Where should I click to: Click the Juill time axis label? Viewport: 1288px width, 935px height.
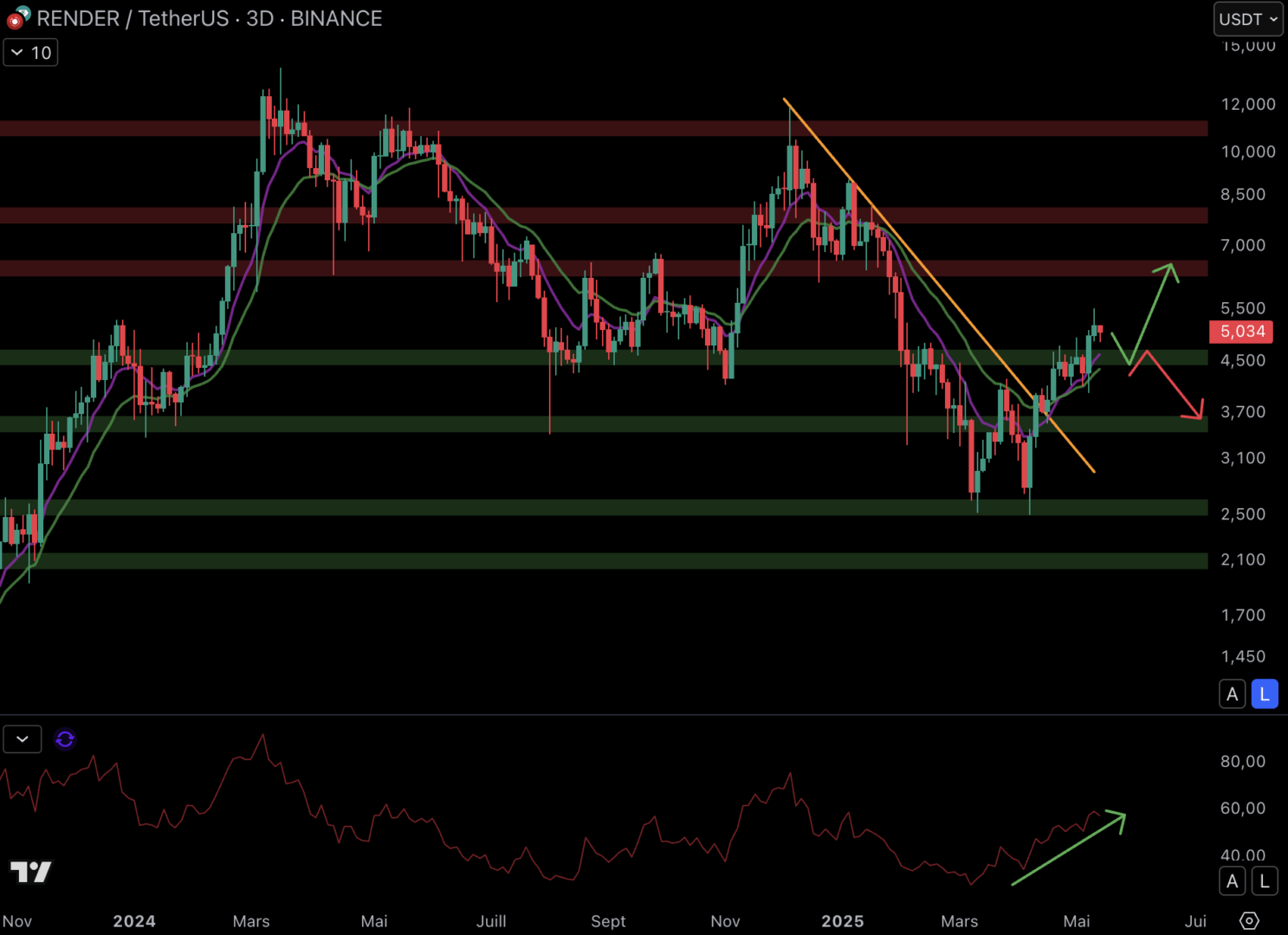tap(491, 921)
